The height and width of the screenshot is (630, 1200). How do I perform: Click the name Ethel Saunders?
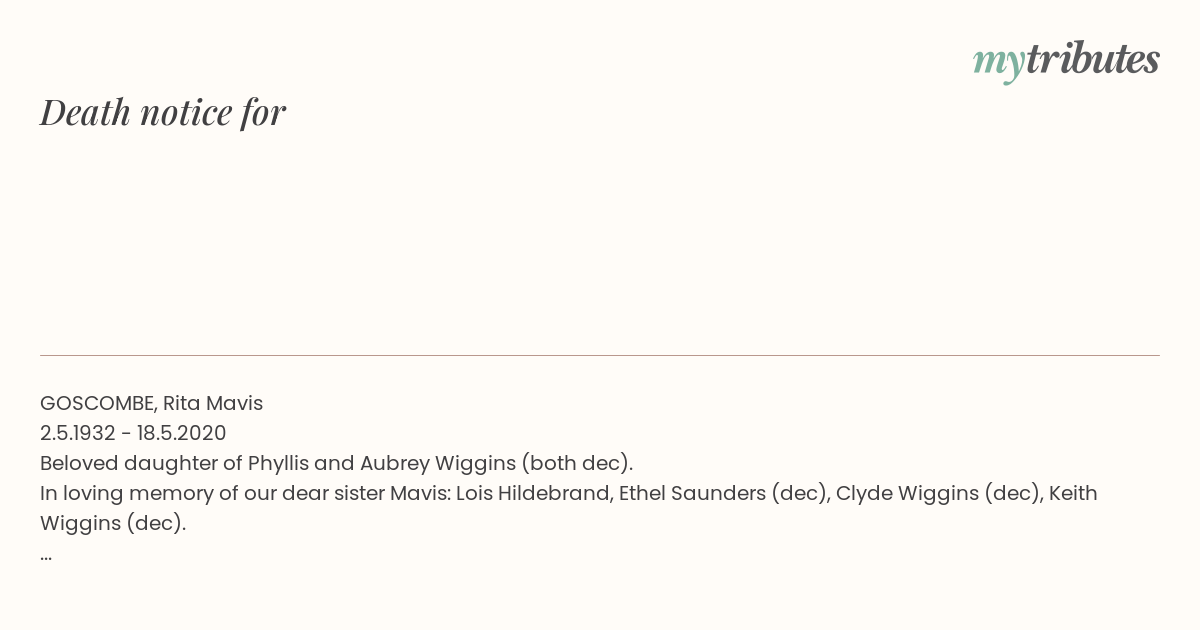point(692,494)
